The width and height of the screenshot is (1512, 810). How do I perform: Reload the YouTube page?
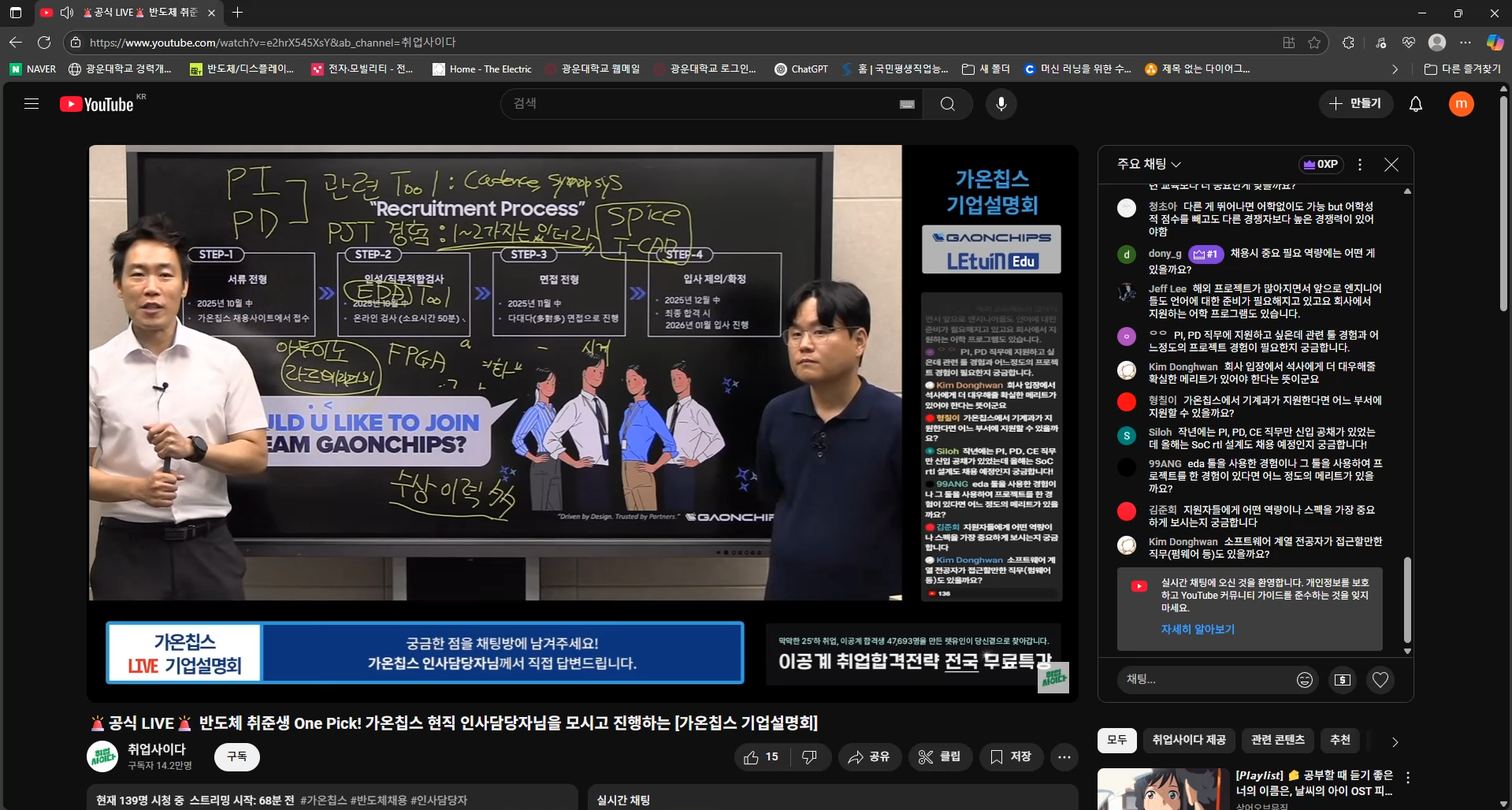44,43
